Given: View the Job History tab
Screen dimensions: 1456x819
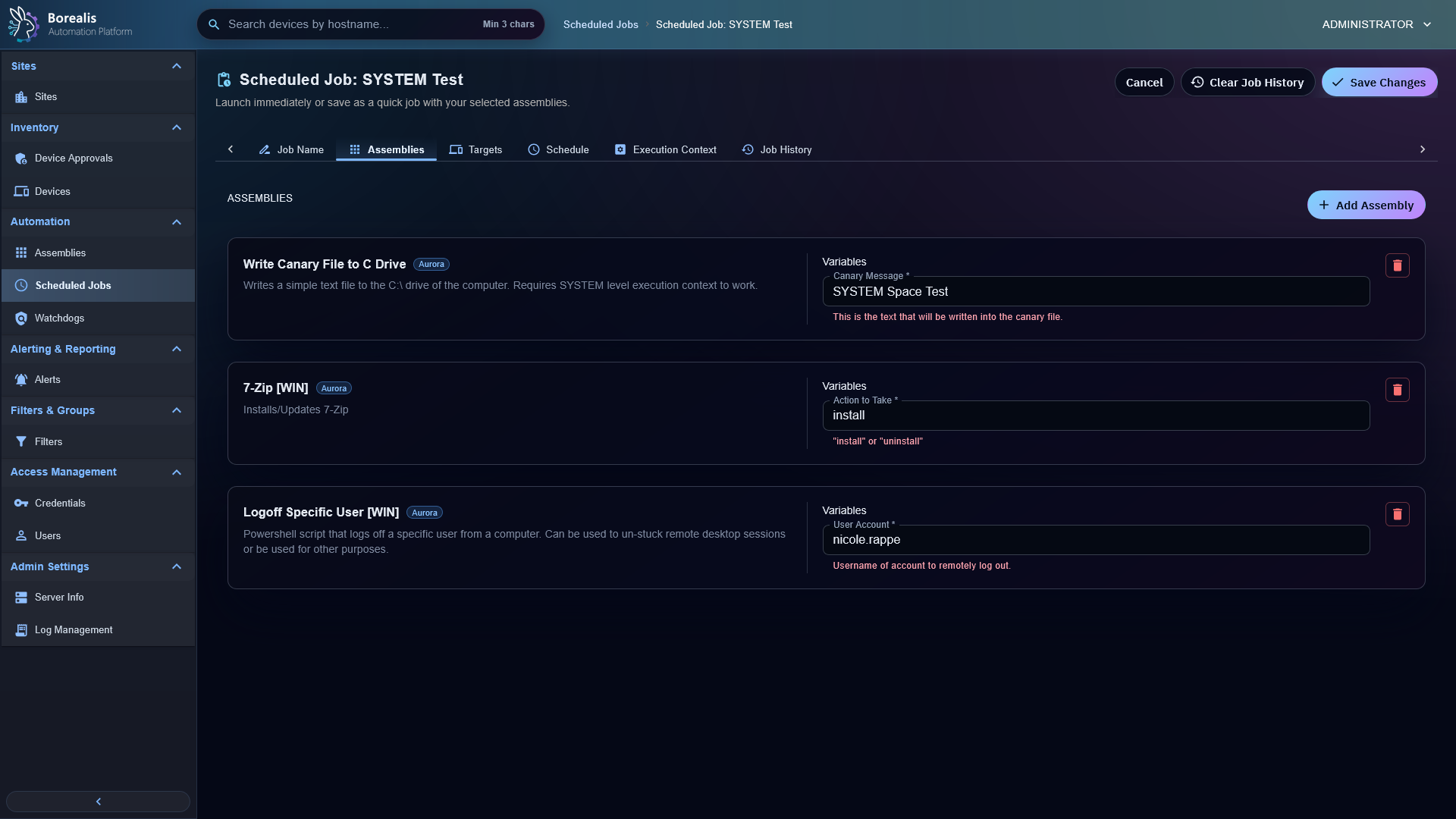Looking at the screenshot, I should 777,149.
